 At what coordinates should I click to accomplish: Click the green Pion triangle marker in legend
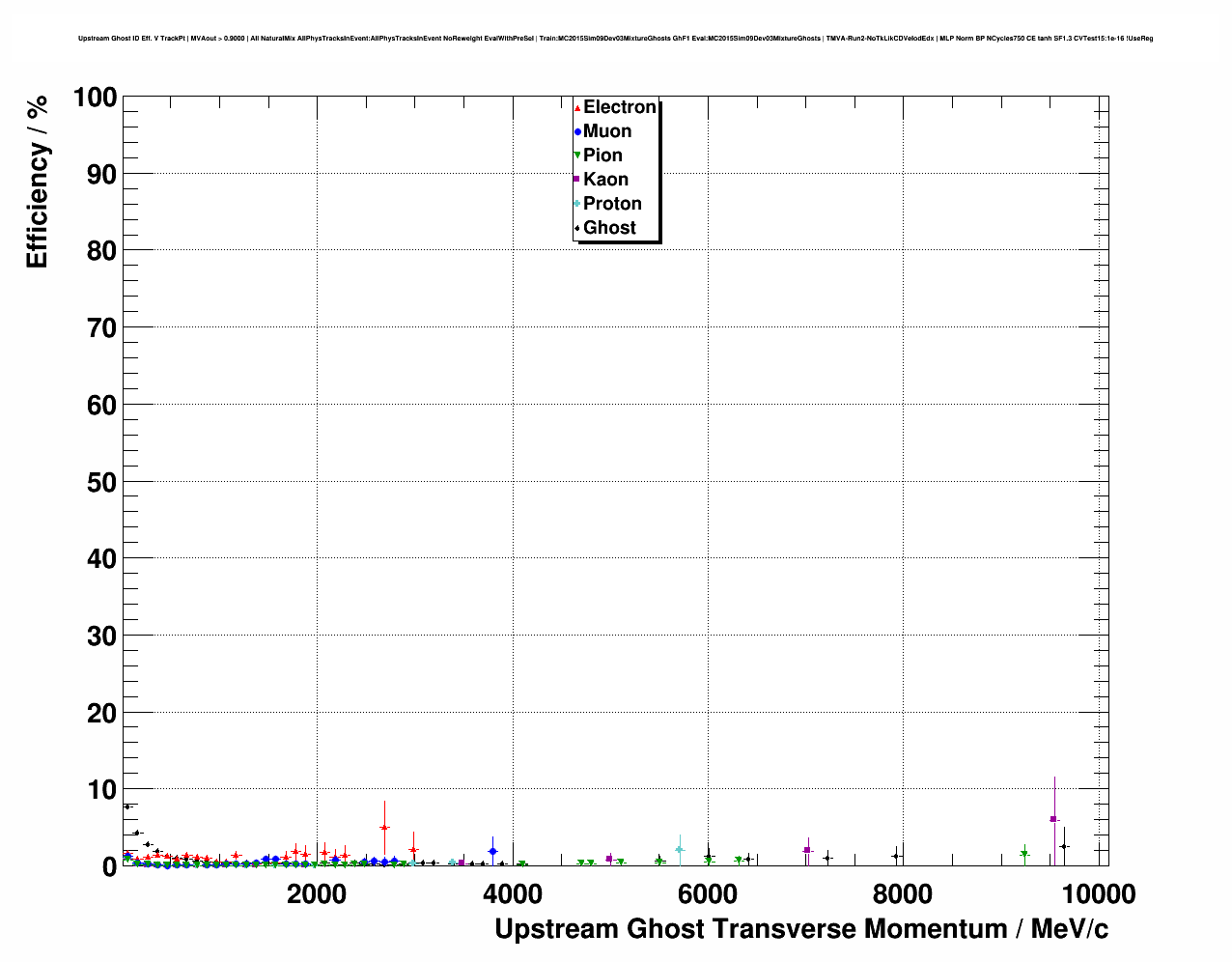(x=577, y=156)
